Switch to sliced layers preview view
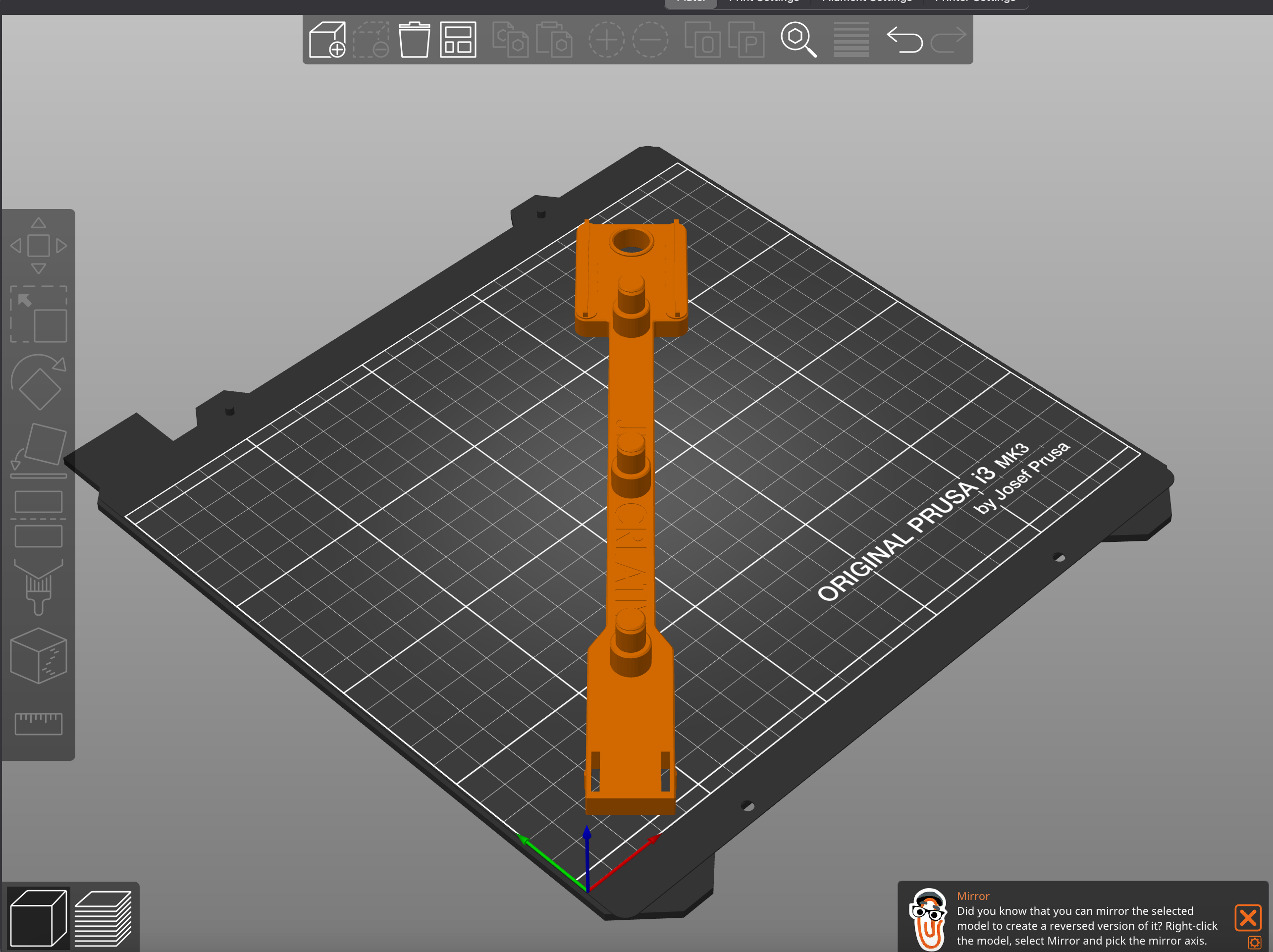1273x952 pixels. 103,918
